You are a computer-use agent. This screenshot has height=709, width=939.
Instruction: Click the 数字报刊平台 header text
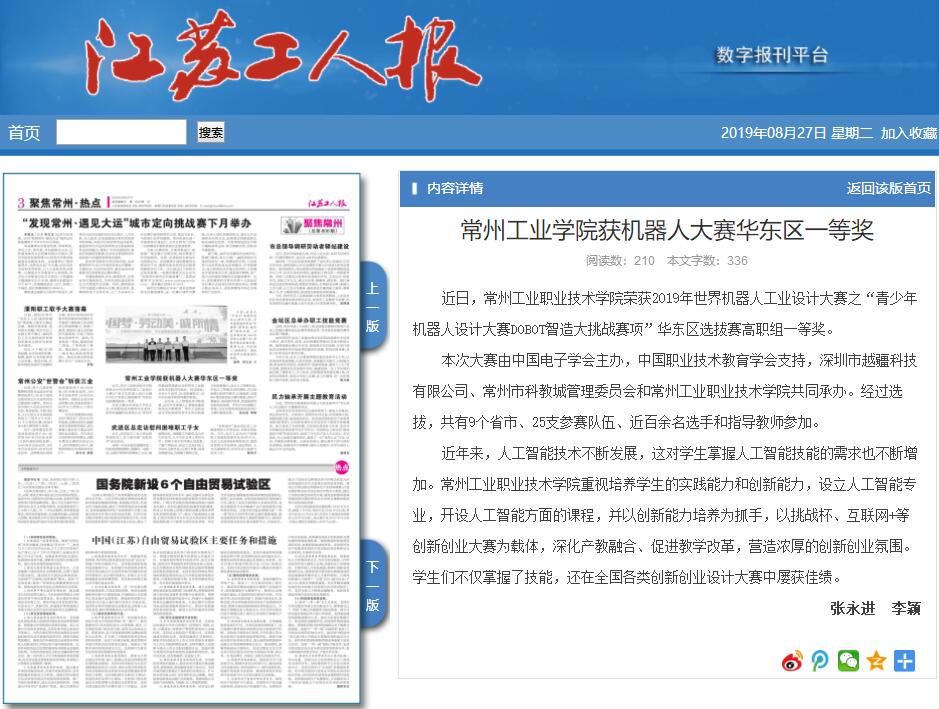point(773,55)
